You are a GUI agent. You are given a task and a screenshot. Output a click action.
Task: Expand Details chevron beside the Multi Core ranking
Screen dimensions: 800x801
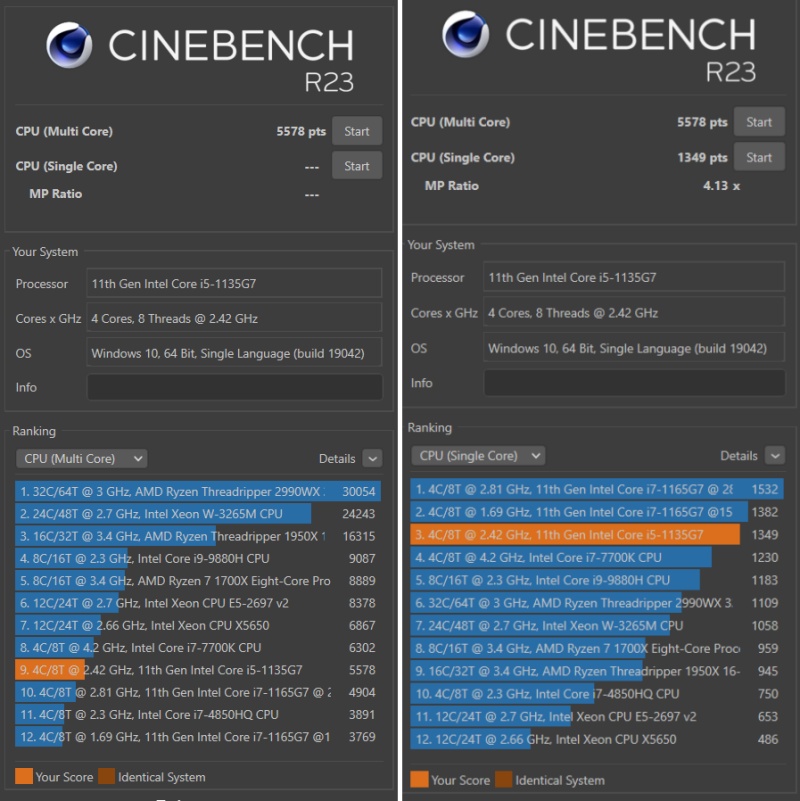(x=372, y=459)
